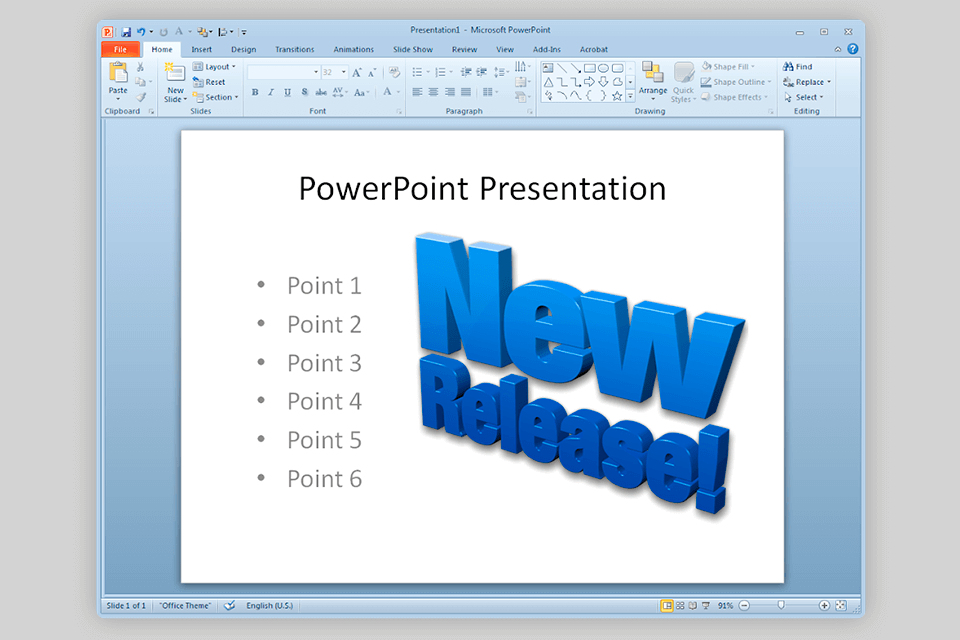
Task: Switch to the Slide Show tab
Action: coord(413,50)
